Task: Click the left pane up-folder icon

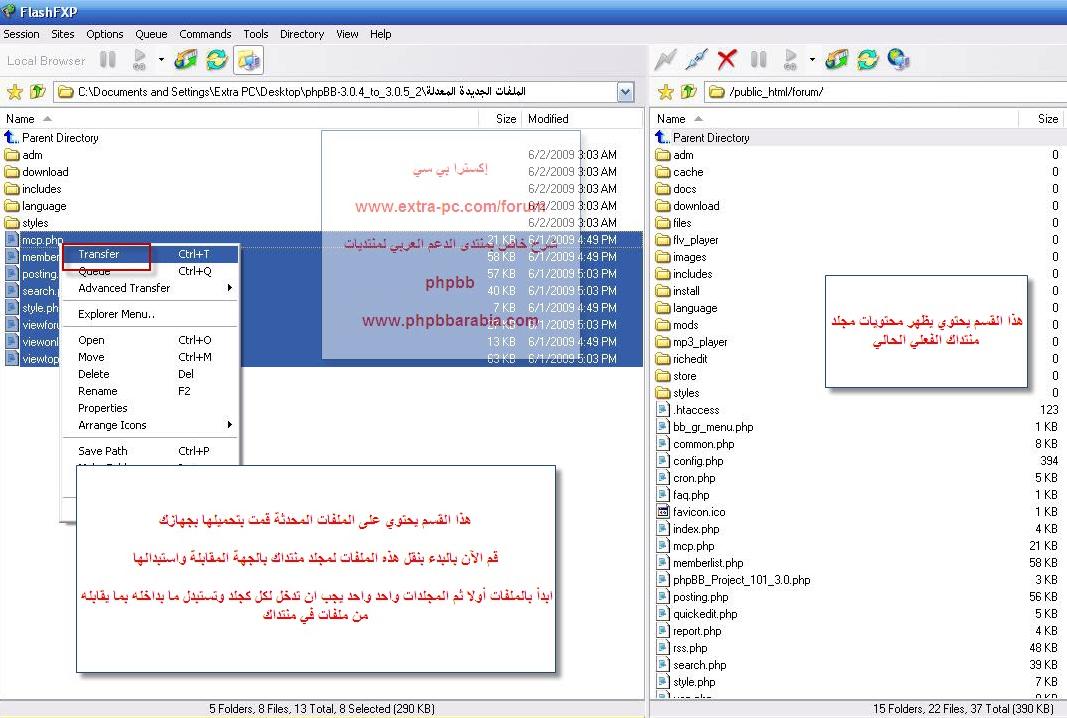Action: point(37,91)
